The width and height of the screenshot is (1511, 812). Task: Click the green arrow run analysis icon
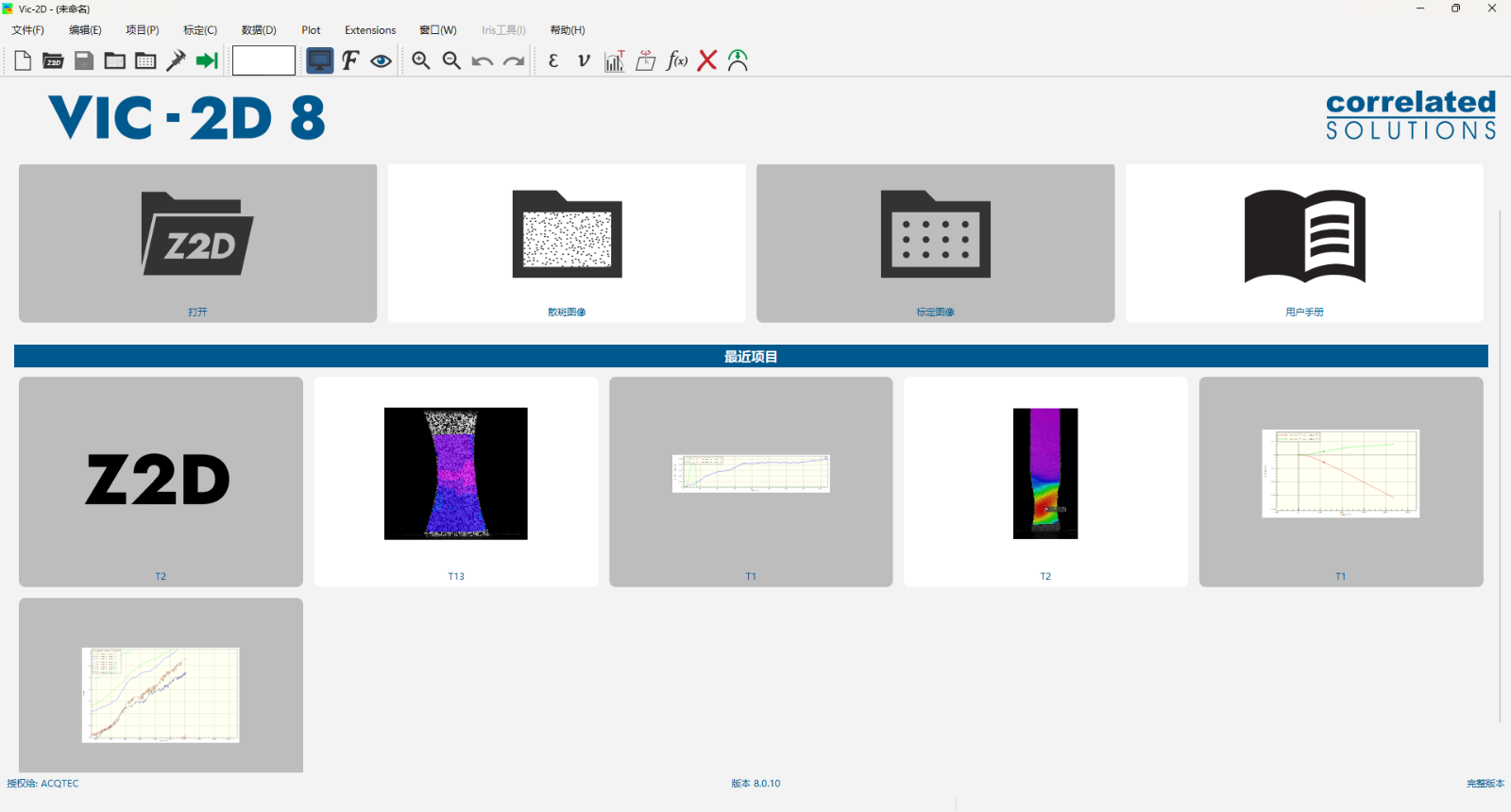(x=207, y=60)
